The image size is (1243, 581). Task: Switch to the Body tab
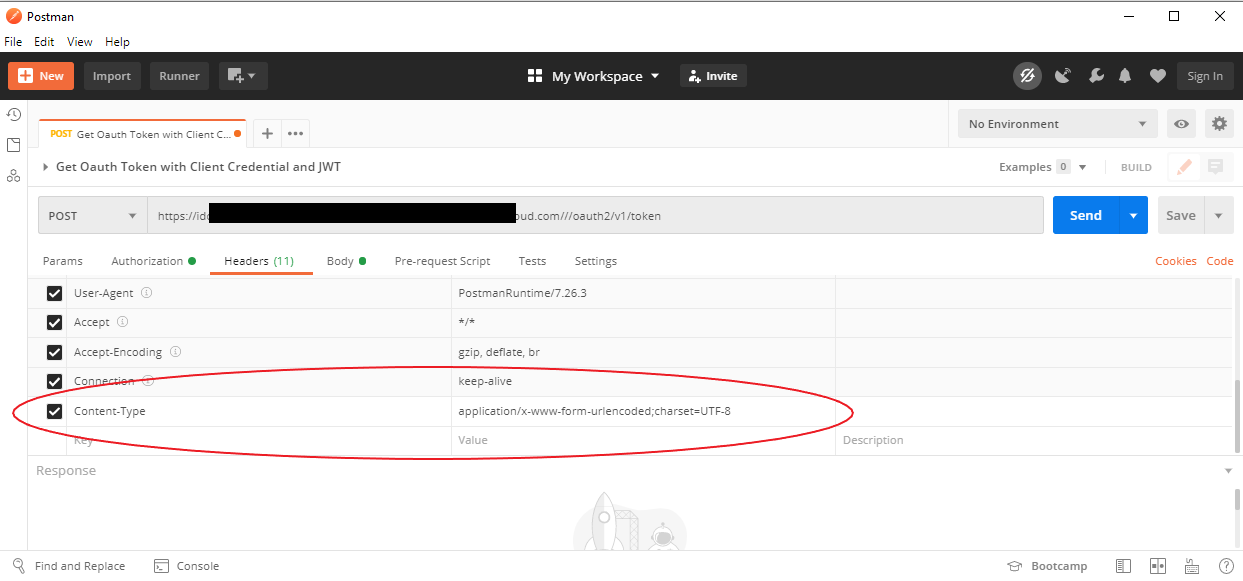(346, 261)
